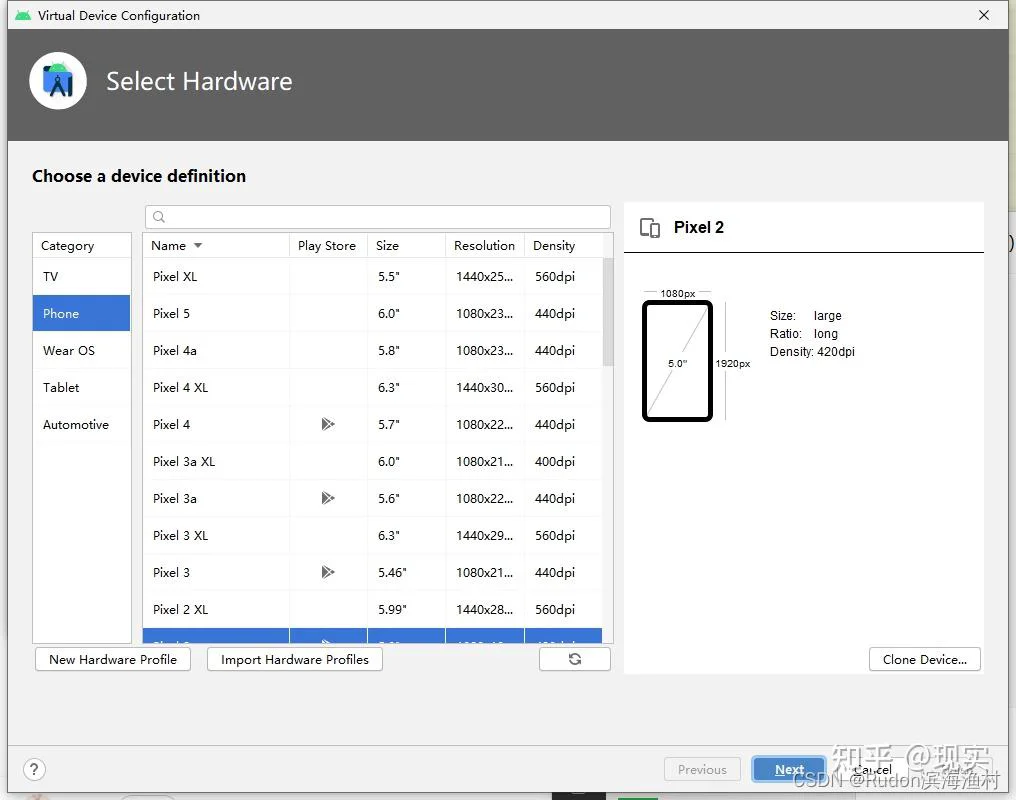Select the Pixel 4a device row
The image size is (1016, 800).
point(373,350)
